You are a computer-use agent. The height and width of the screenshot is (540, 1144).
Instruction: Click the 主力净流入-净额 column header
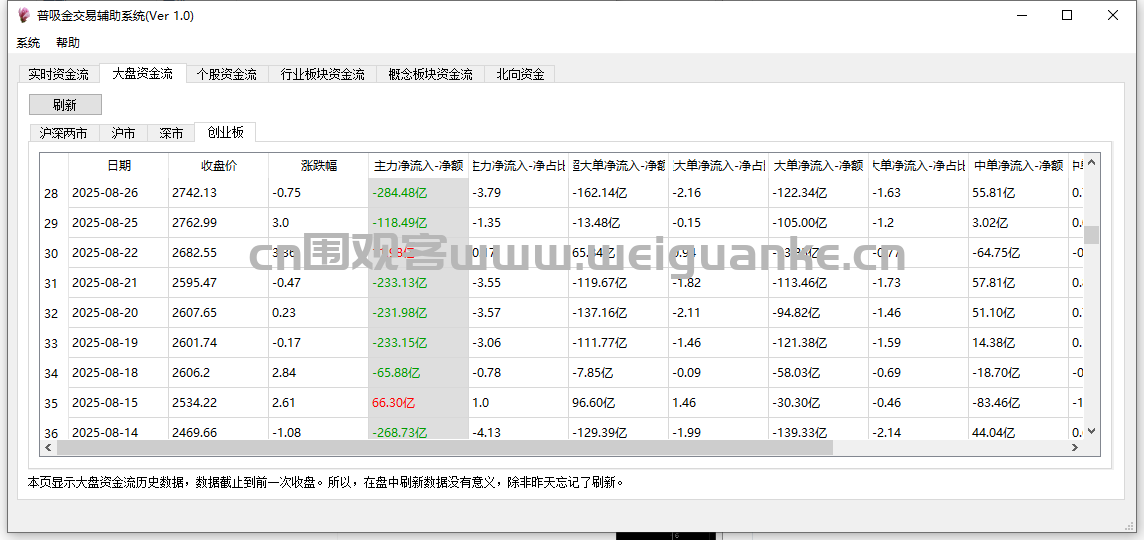[x=418, y=165]
